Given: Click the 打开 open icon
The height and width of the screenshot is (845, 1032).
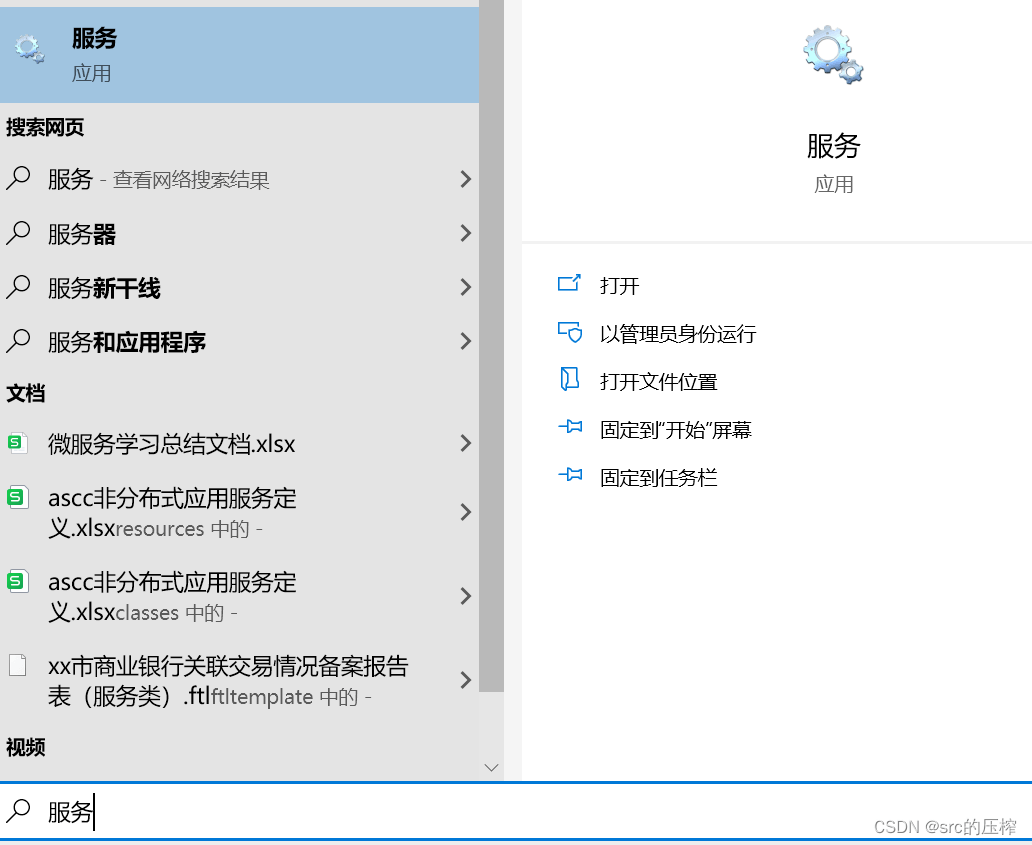Looking at the screenshot, I should [569, 283].
